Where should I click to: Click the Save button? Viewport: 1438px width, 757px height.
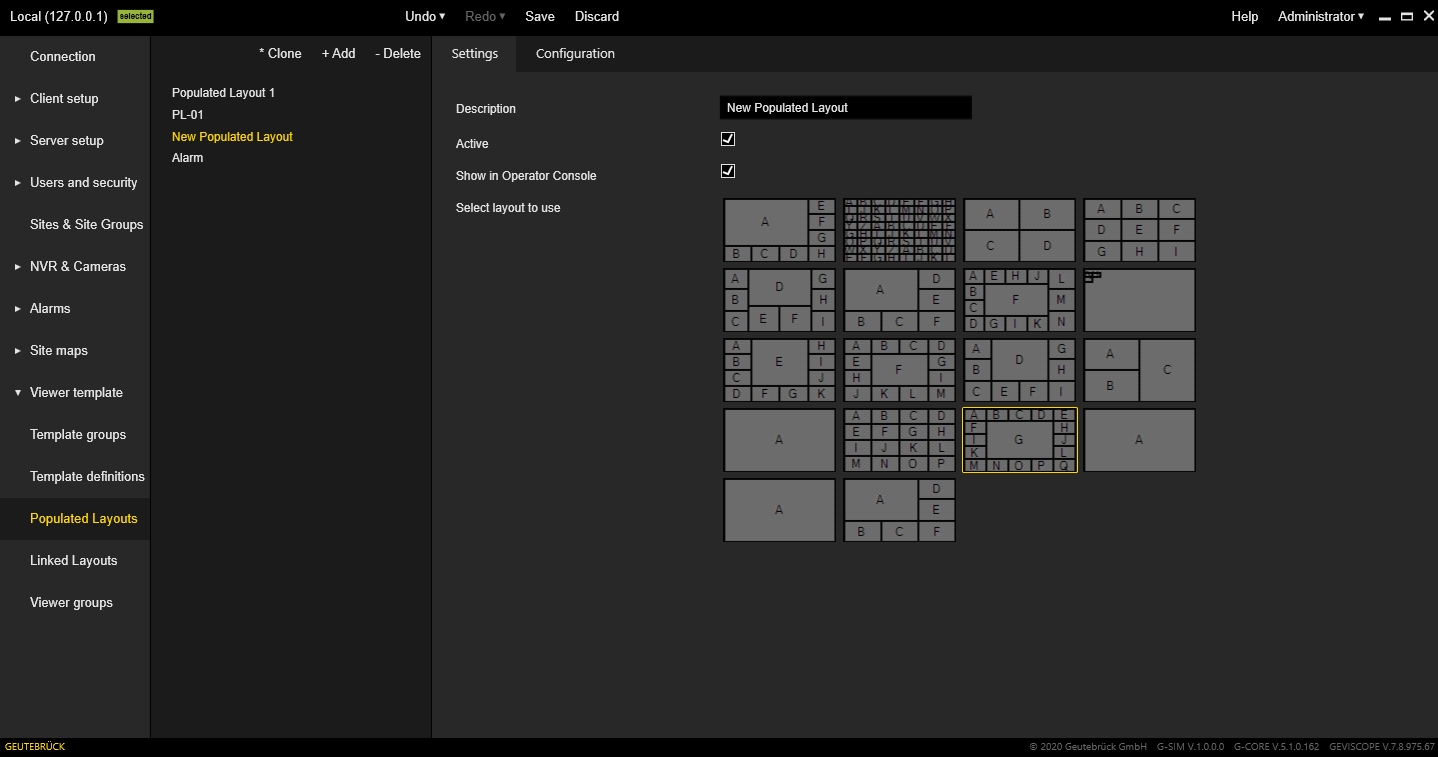tap(540, 16)
